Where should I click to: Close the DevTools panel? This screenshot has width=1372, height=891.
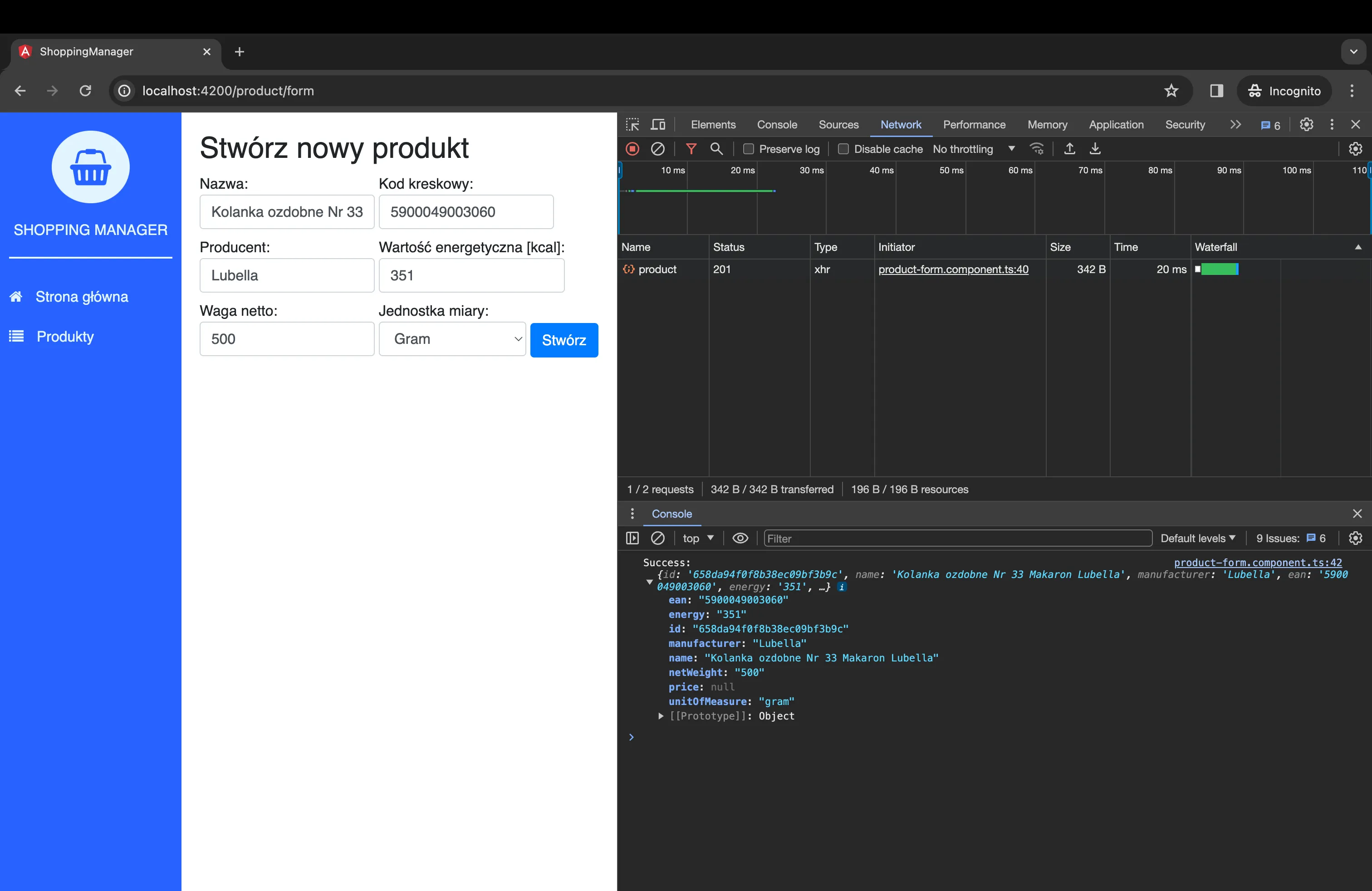tap(1355, 124)
